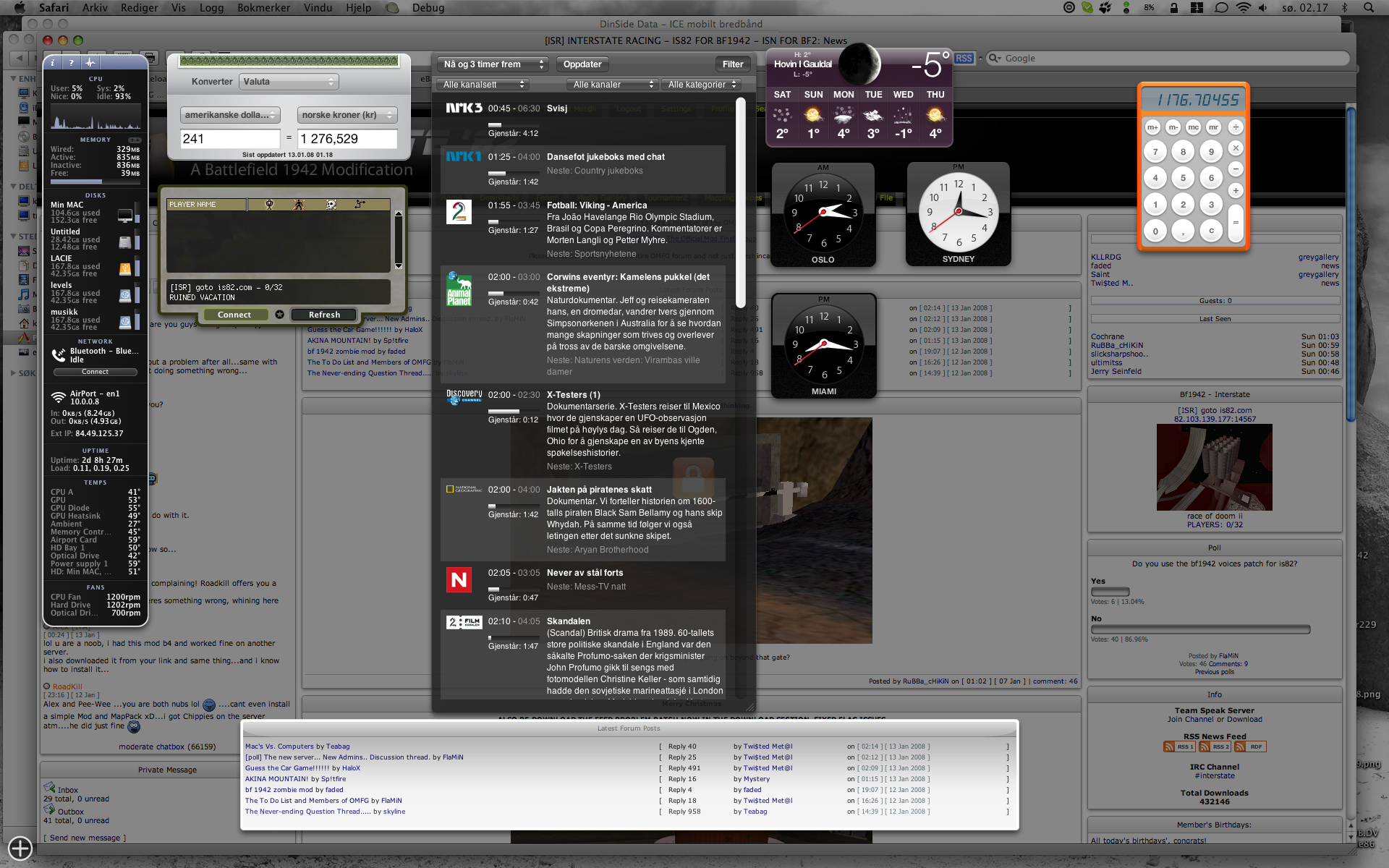Open the Alle kanaler dropdown
The width and height of the screenshot is (1389, 868).
pyautogui.click(x=611, y=85)
